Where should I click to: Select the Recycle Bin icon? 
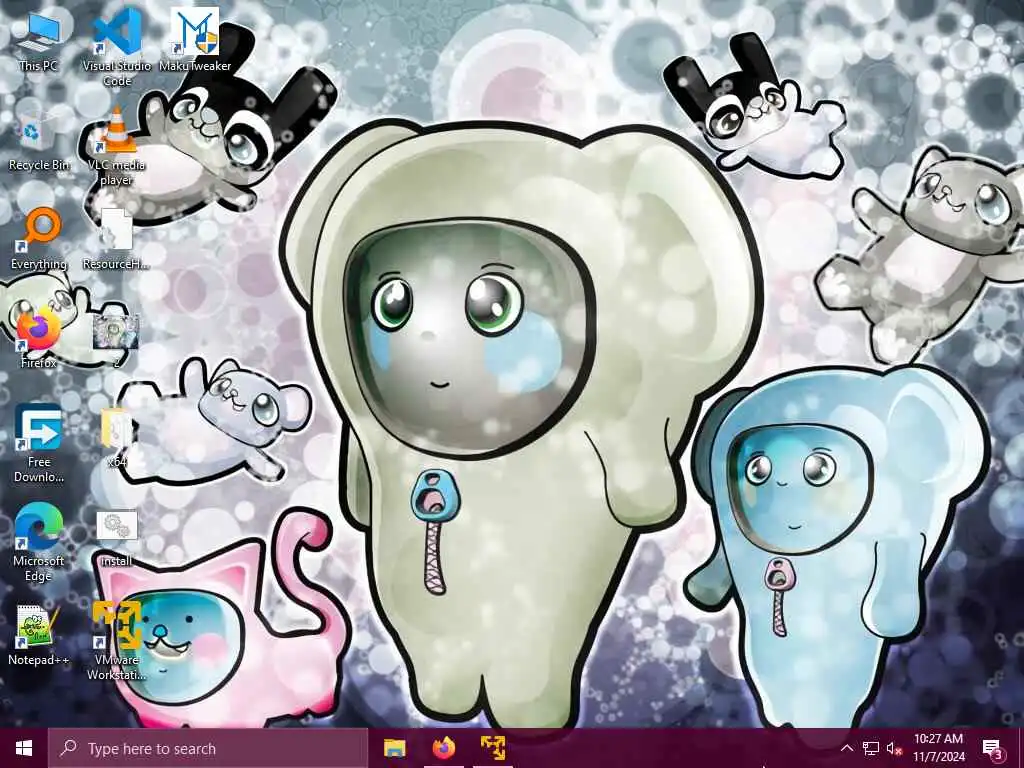(39, 140)
